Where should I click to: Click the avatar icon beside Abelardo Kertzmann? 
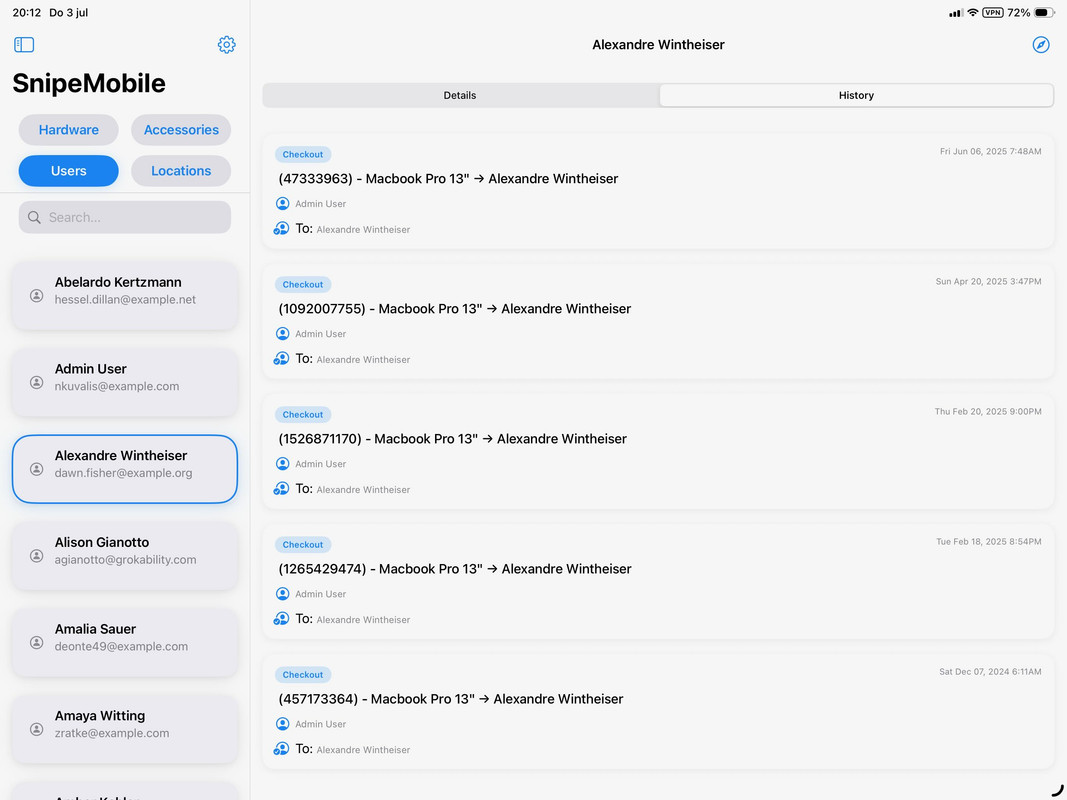pos(37,296)
